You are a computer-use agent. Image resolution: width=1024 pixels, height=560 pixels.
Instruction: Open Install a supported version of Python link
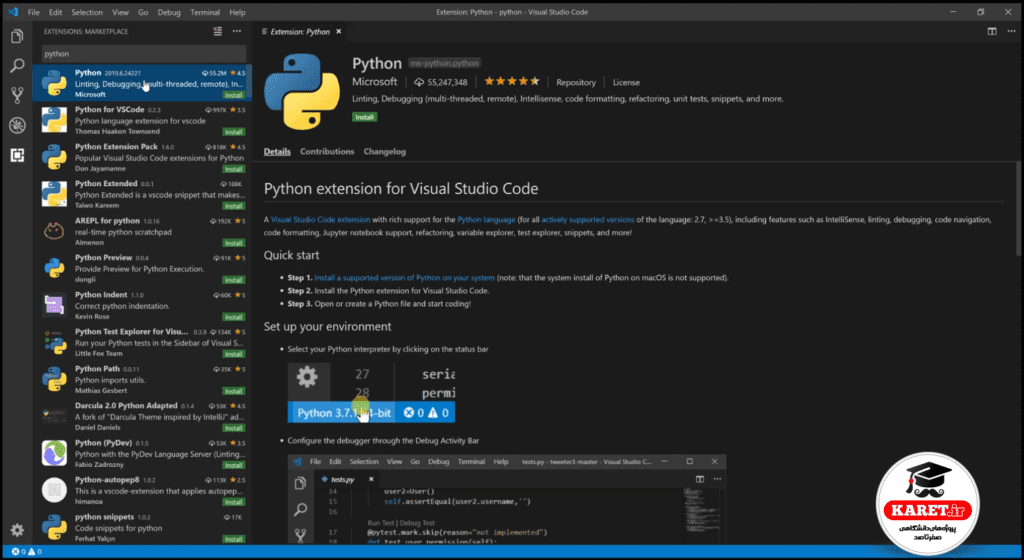tap(405, 277)
